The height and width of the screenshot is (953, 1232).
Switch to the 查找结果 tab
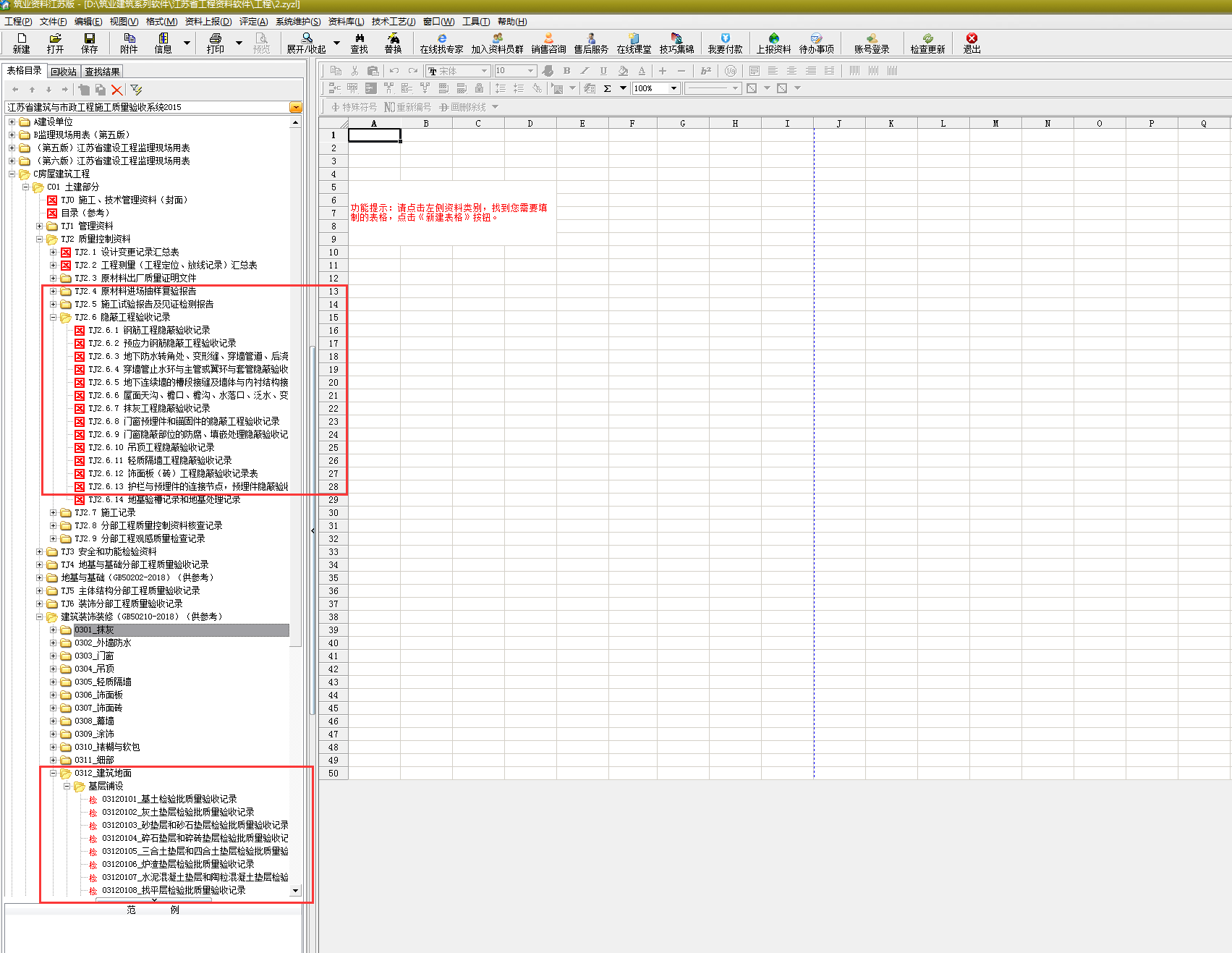[x=102, y=72]
